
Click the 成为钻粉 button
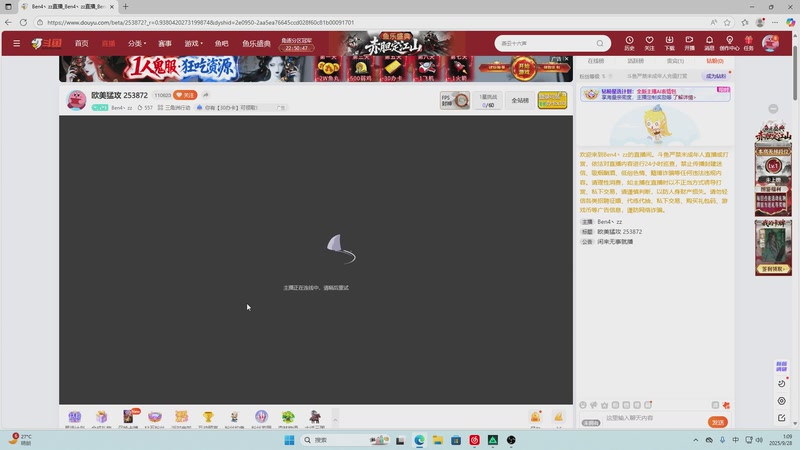point(715,76)
